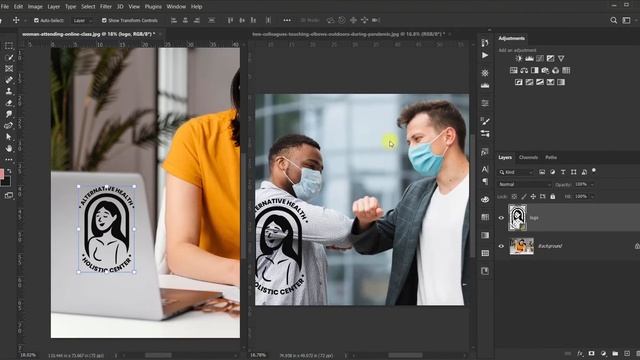Switch to the Channels tab
Image resolution: width=640 pixels, height=360 pixels.
pyautogui.click(x=528, y=158)
